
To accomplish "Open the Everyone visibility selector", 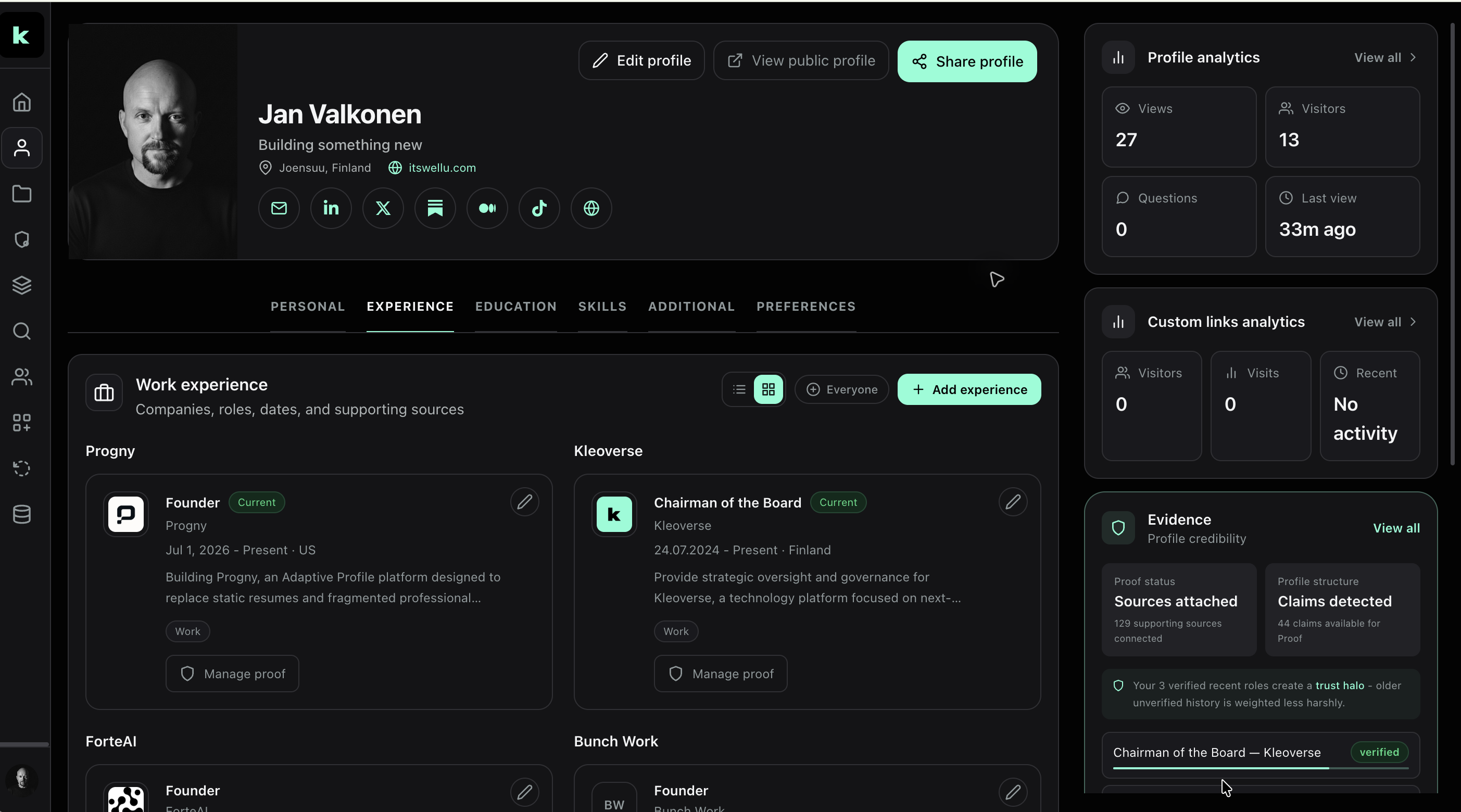I will click(x=841, y=389).
